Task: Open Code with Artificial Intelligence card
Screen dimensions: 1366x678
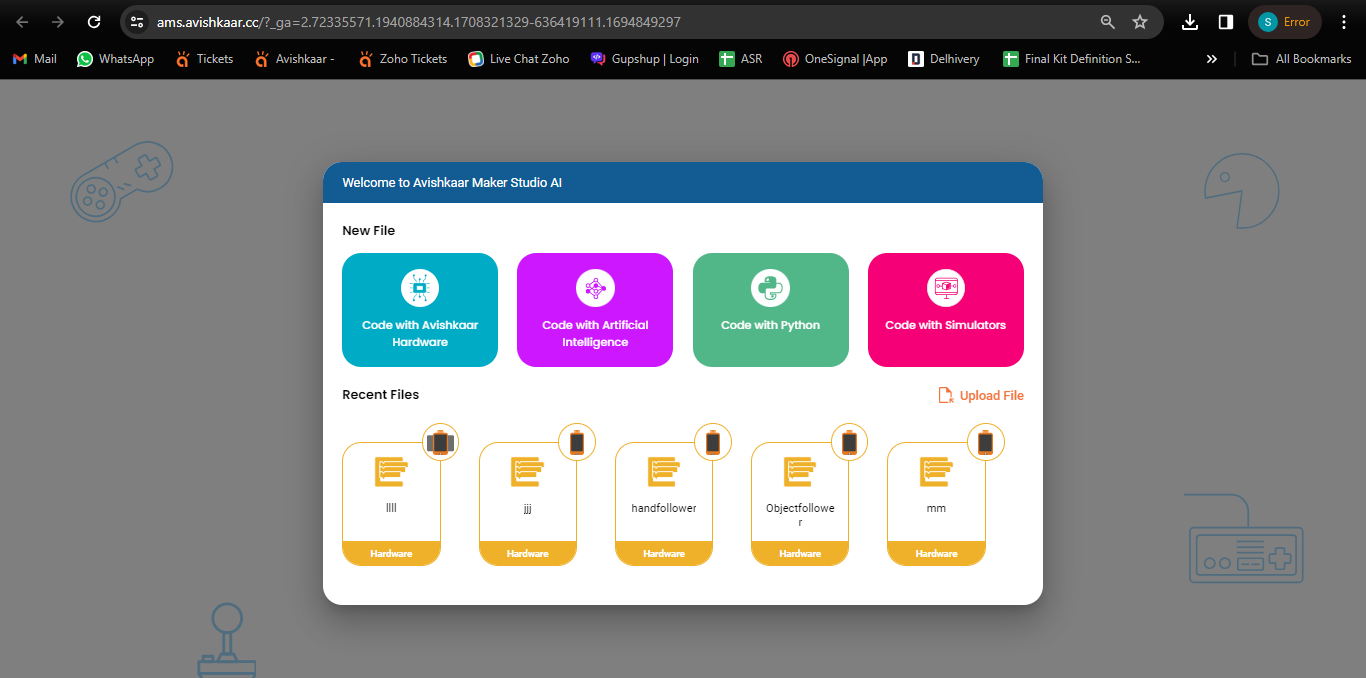Action: [595, 310]
